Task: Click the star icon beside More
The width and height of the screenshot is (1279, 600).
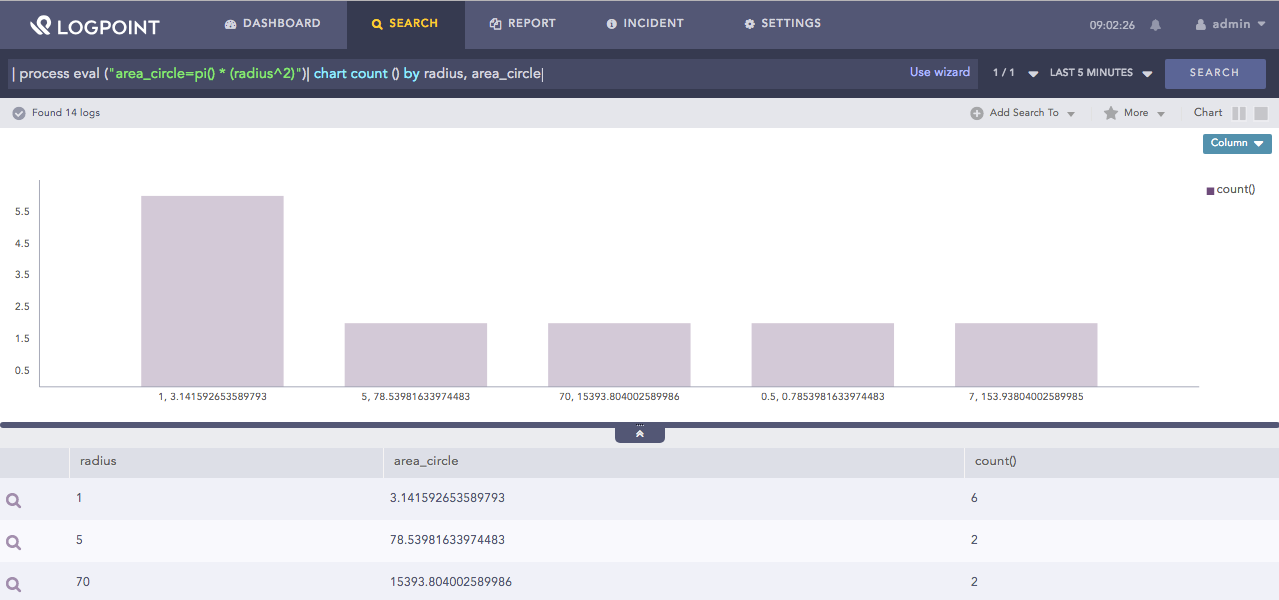Action: tap(1110, 114)
